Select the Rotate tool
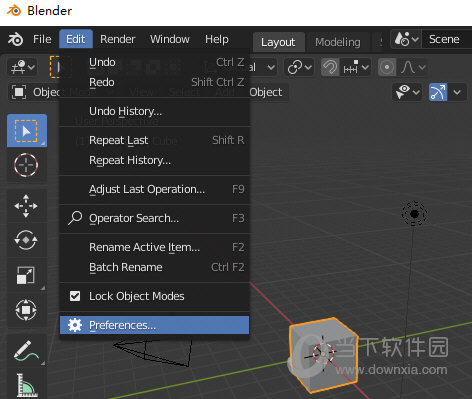The image size is (472, 399). (x=26, y=240)
